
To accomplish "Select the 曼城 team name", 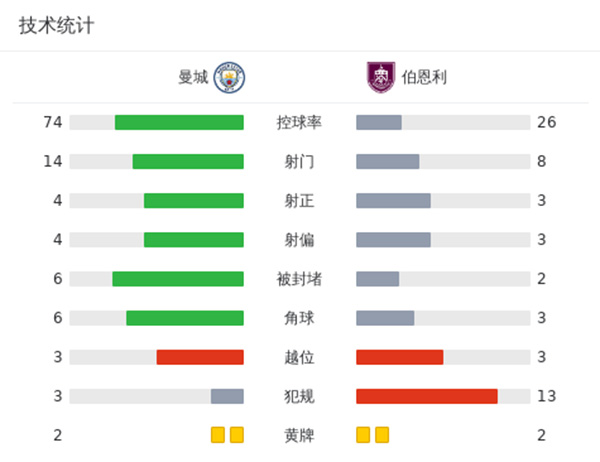I will (x=193, y=77).
